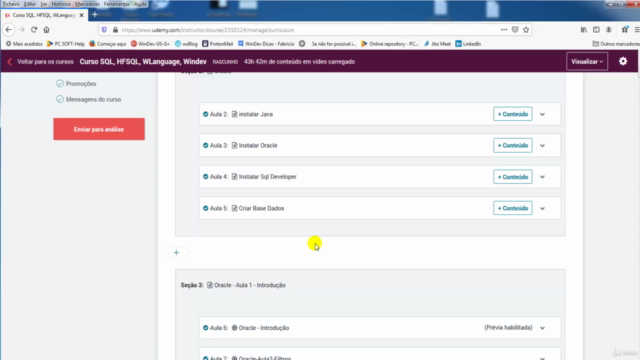Open the Jitsi Meet bookmark

pos(438,44)
